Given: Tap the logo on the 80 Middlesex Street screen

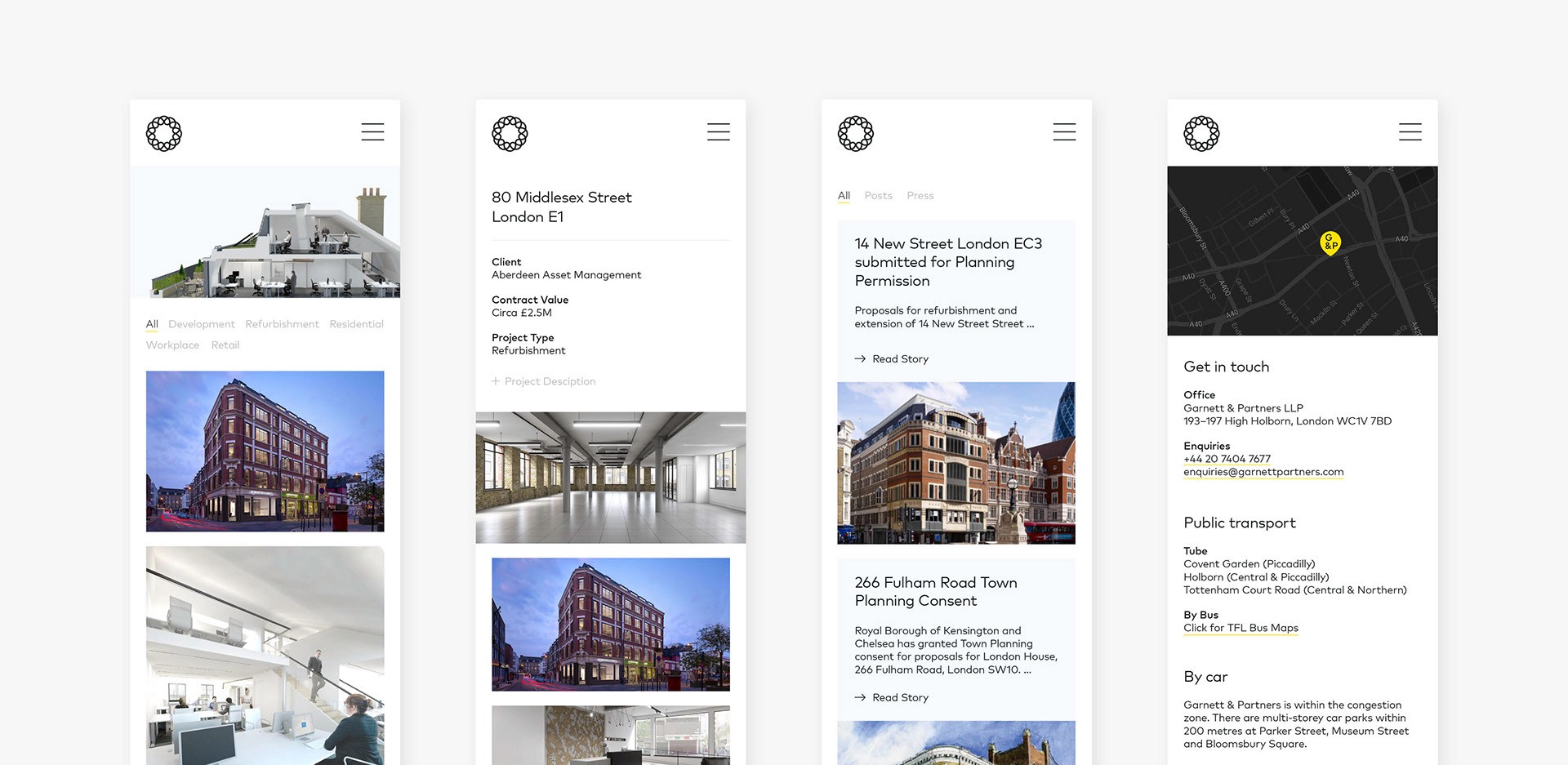Looking at the screenshot, I should [510, 133].
